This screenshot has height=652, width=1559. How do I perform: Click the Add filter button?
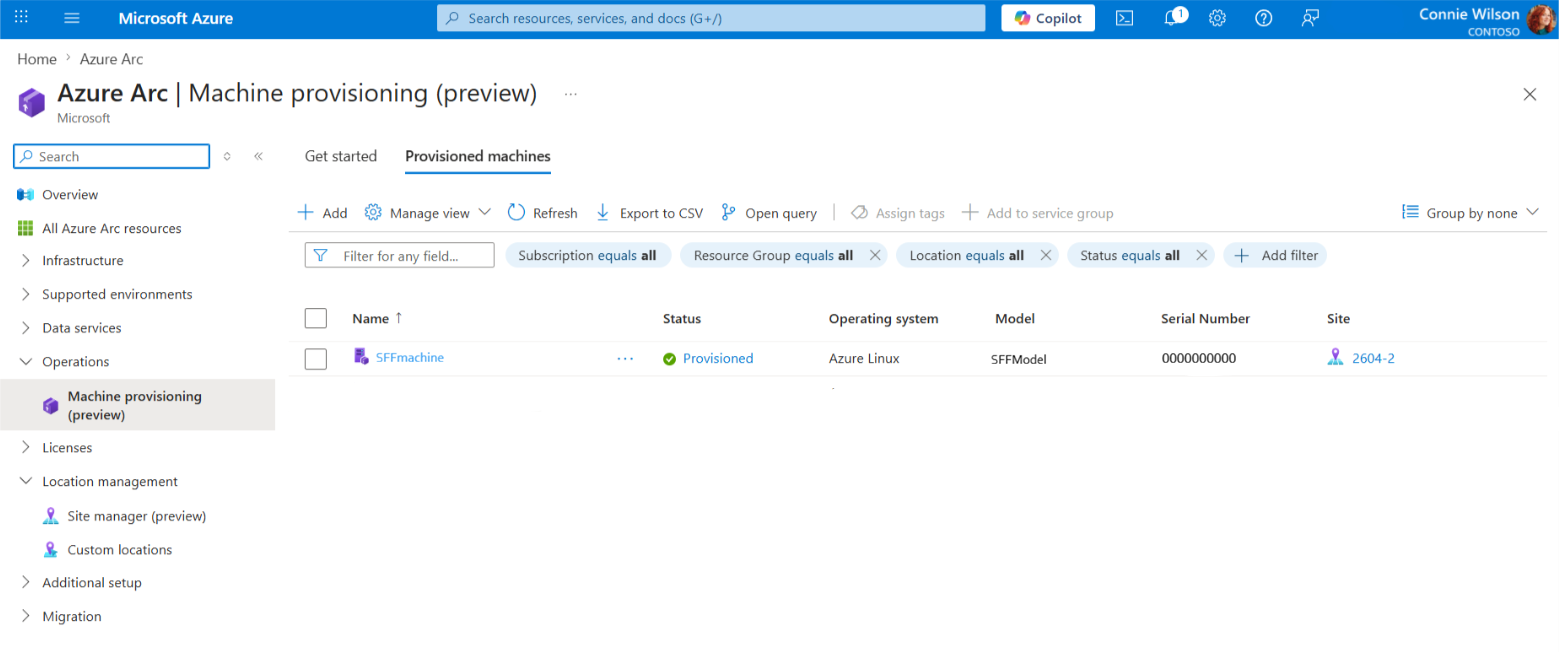tap(1276, 256)
